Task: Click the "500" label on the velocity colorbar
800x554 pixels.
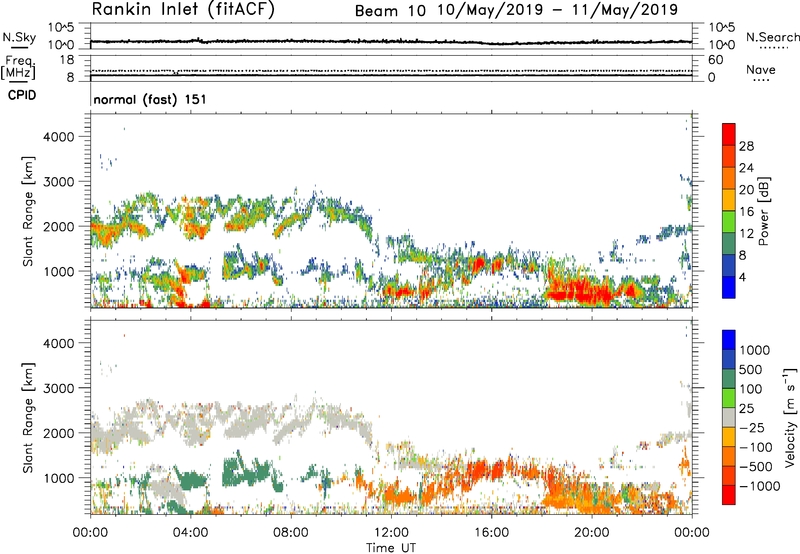Action: pyautogui.click(x=751, y=370)
